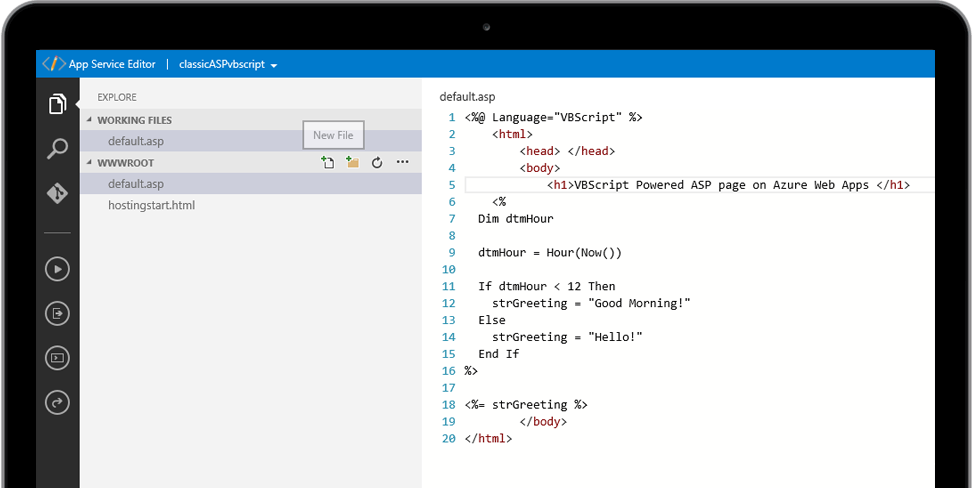The height and width of the screenshot is (488, 972).
Task: Click the output log icon in sidebar
Action: click(57, 314)
